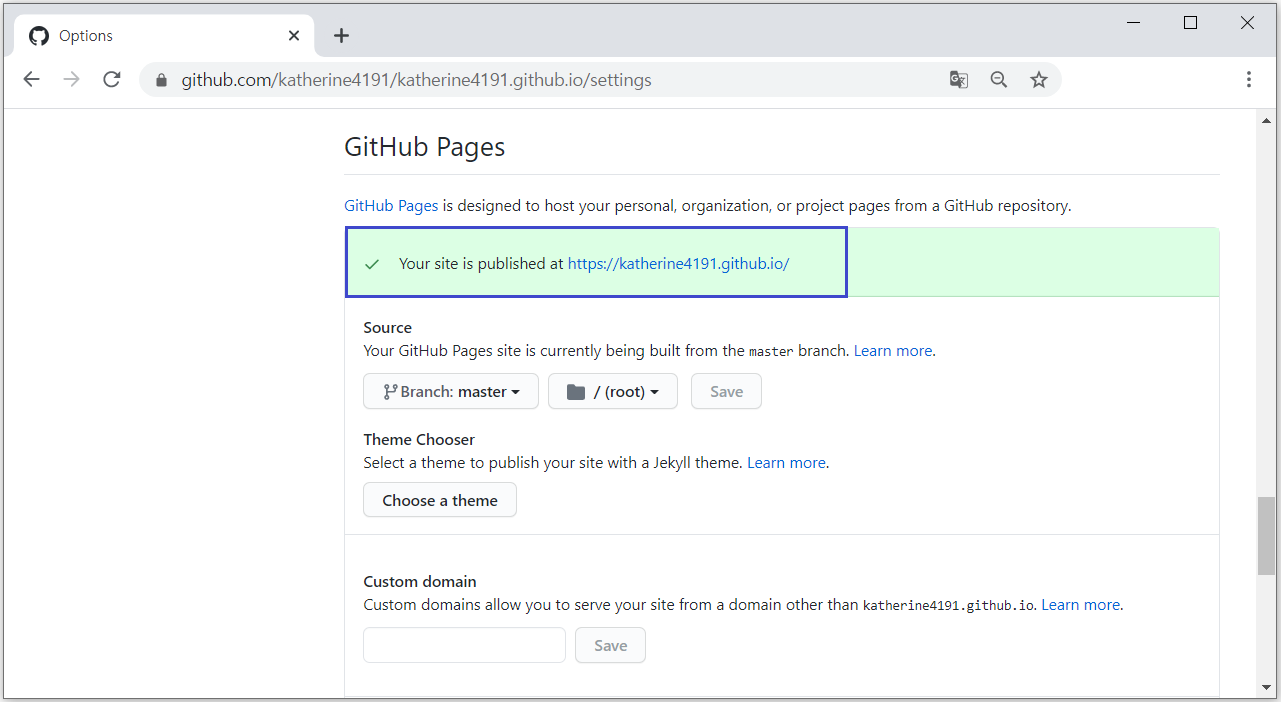Click Save button in Source section
This screenshot has height=702, width=1281.
pyautogui.click(x=726, y=392)
